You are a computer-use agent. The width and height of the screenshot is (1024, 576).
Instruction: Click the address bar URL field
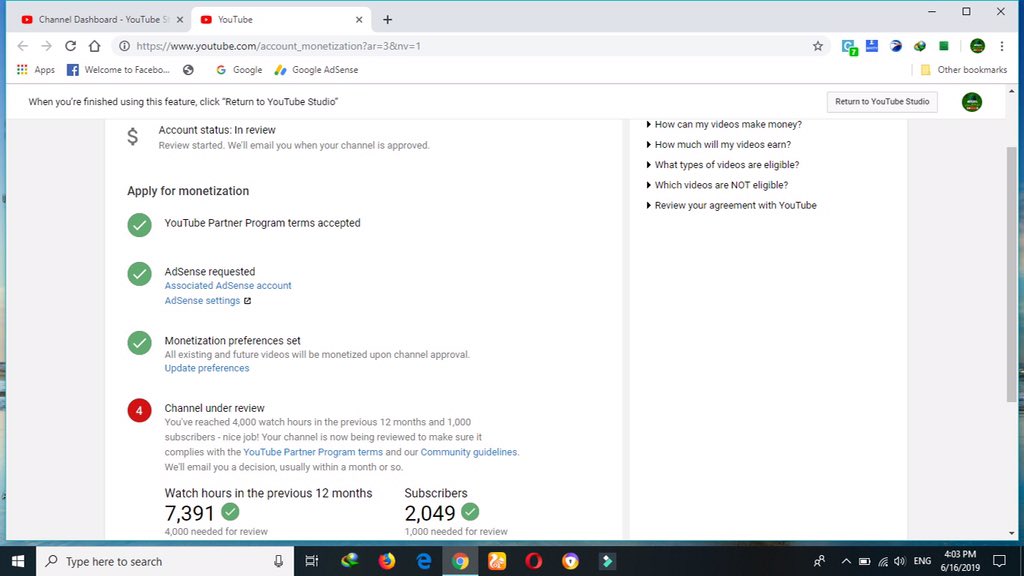point(470,46)
